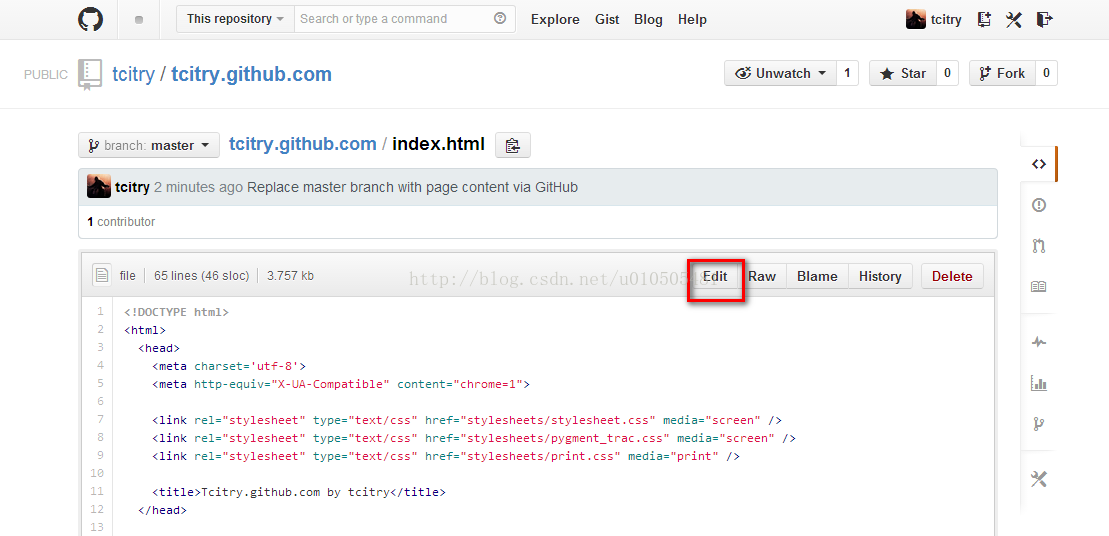Open the Graphs bar chart icon
This screenshot has width=1109, height=536.
click(1038, 383)
